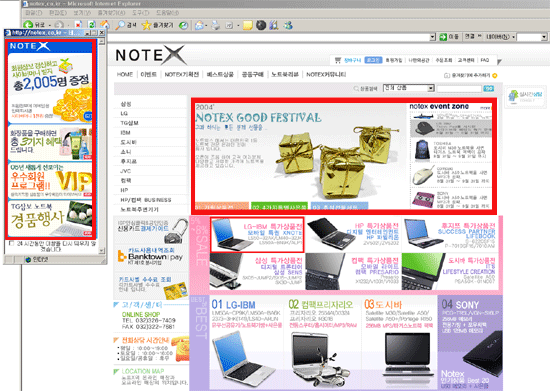Open the Favorites (즐겨찾기) menu in menu bar

point(111,13)
